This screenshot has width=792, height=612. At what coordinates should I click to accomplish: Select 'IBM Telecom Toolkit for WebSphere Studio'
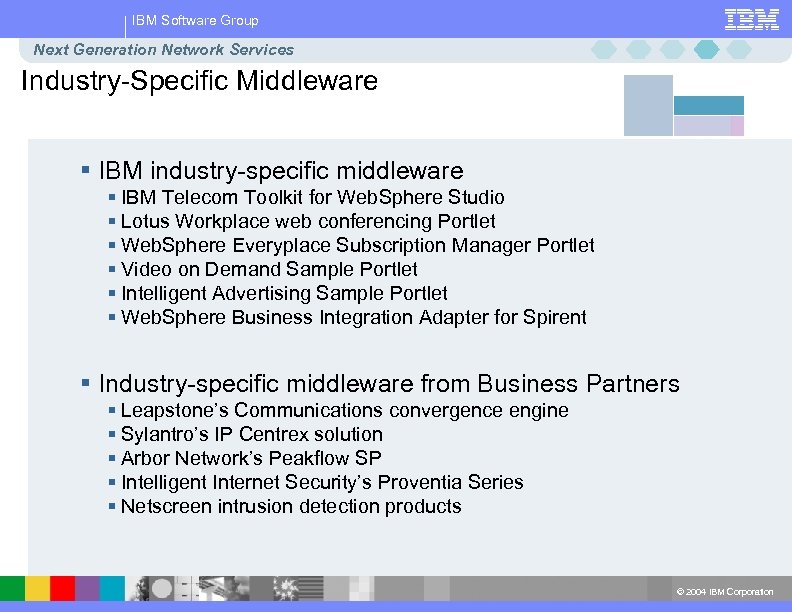pos(313,197)
